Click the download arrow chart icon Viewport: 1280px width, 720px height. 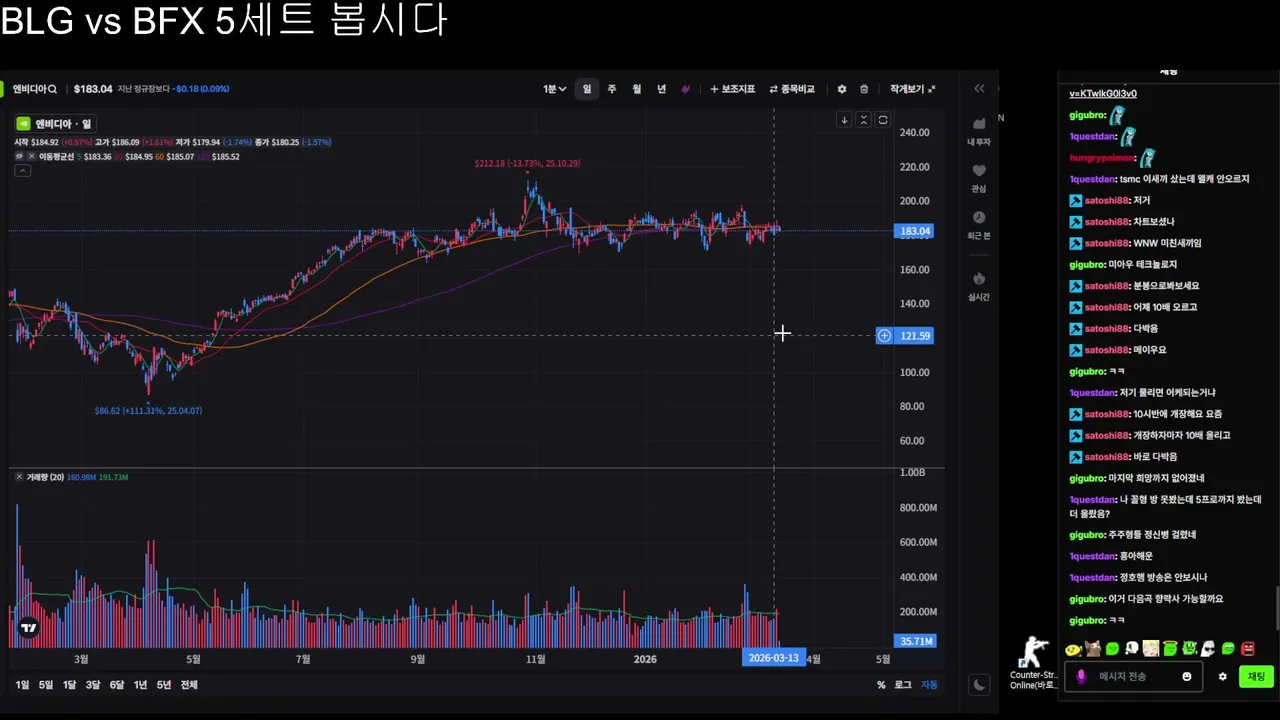click(x=844, y=120)
